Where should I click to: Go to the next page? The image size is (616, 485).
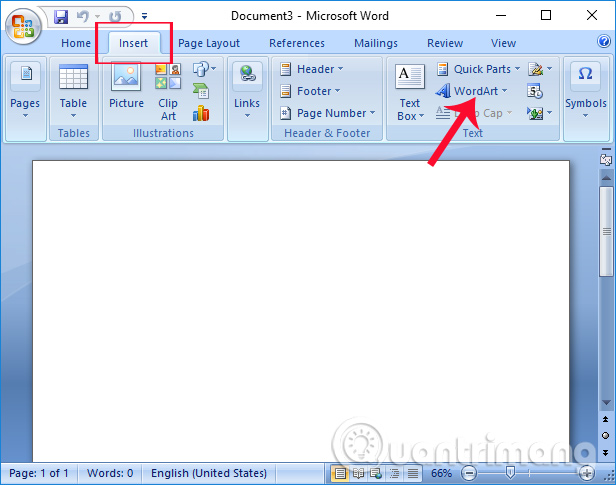(x=606, y=453)
